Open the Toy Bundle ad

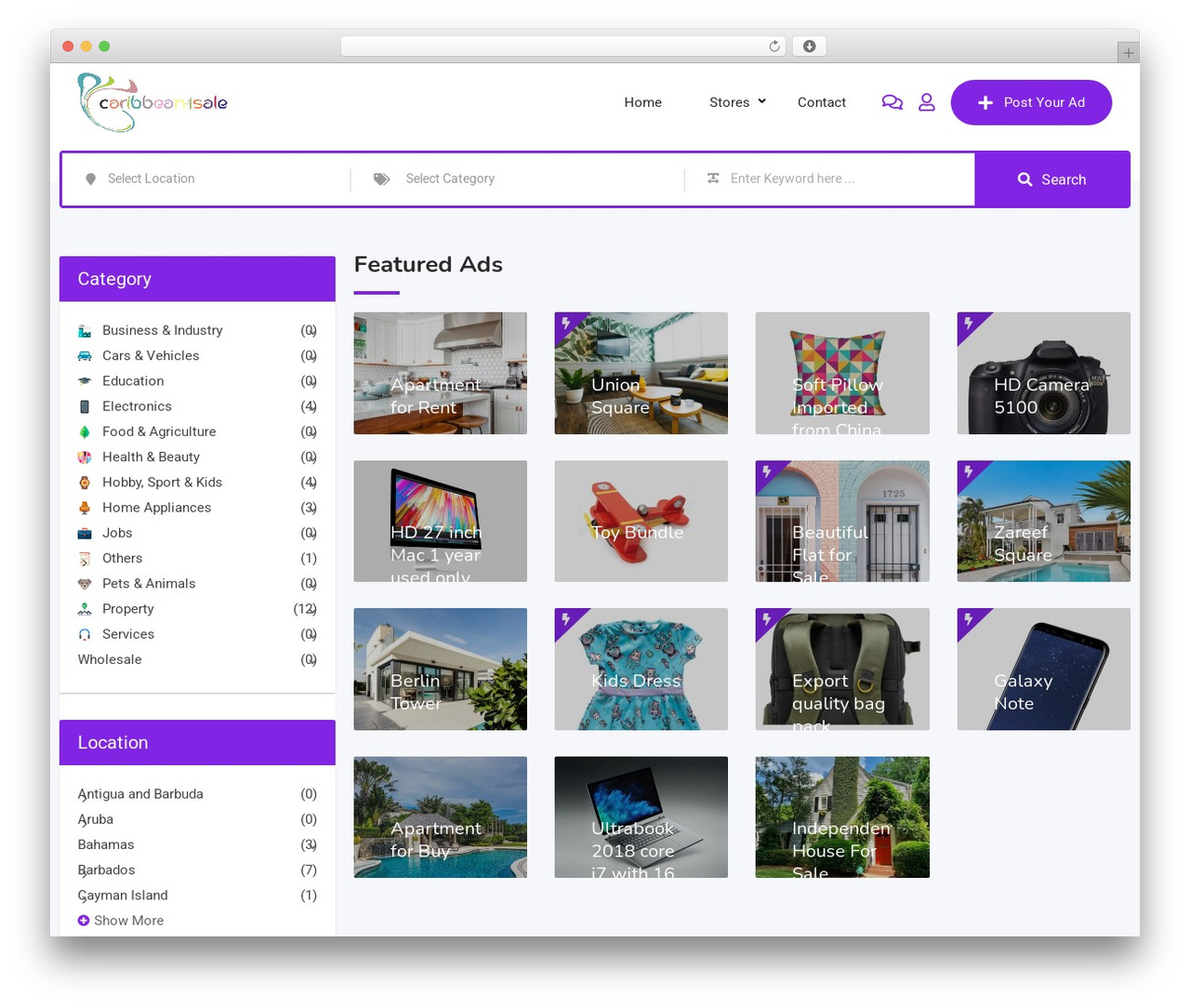(x=641, y=522)
